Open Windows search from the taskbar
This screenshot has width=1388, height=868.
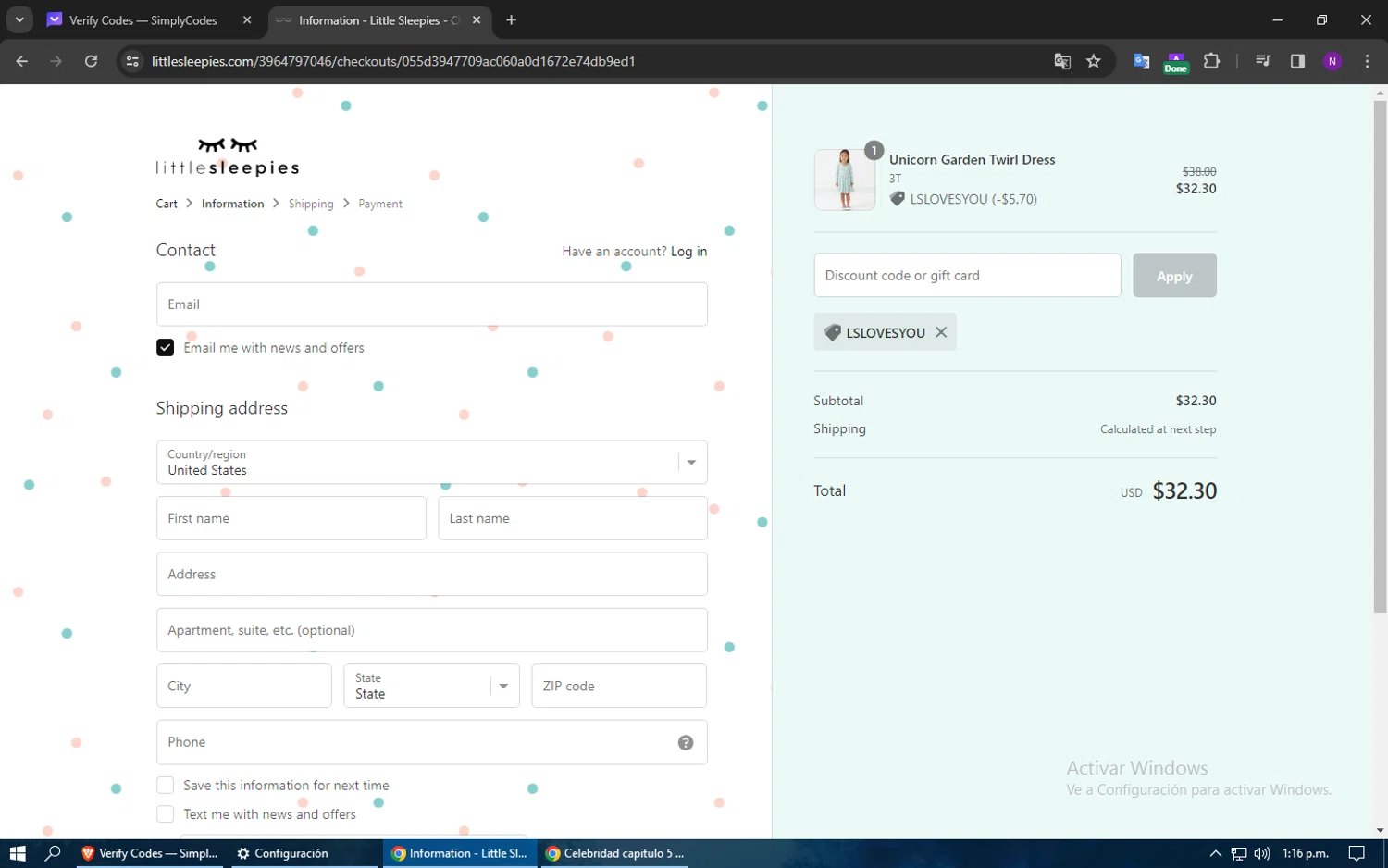pos(53,853)
